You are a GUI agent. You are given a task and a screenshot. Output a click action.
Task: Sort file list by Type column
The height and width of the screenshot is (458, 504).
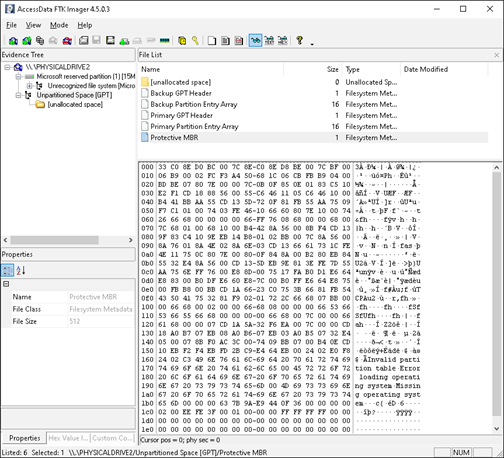[371, 69]
